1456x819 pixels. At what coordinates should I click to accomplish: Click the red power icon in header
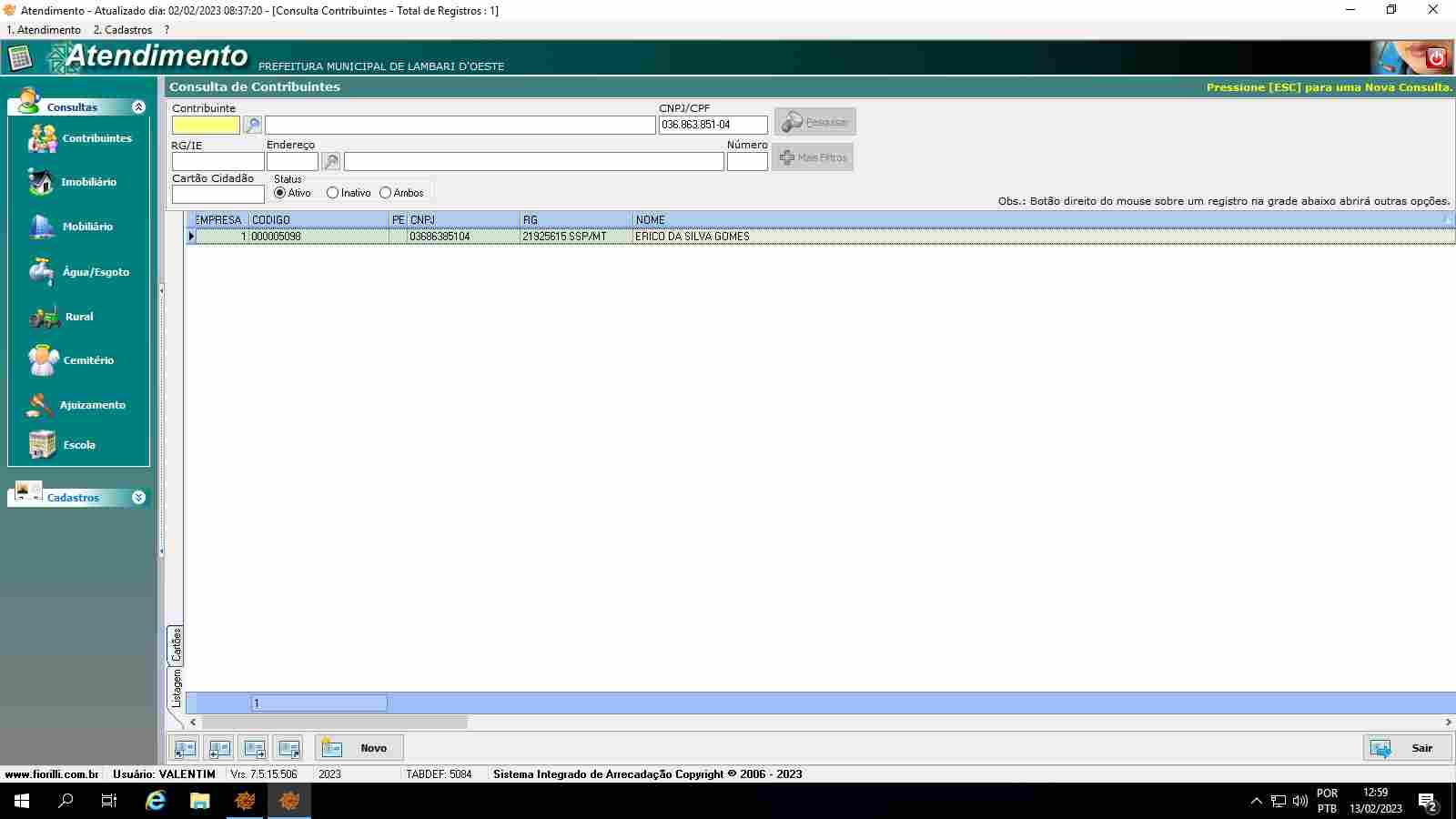(1436, 58)
